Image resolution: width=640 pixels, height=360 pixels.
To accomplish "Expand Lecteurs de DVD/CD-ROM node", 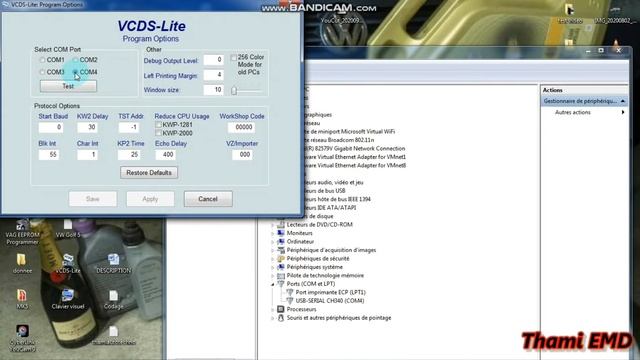I will coord(273,225).
